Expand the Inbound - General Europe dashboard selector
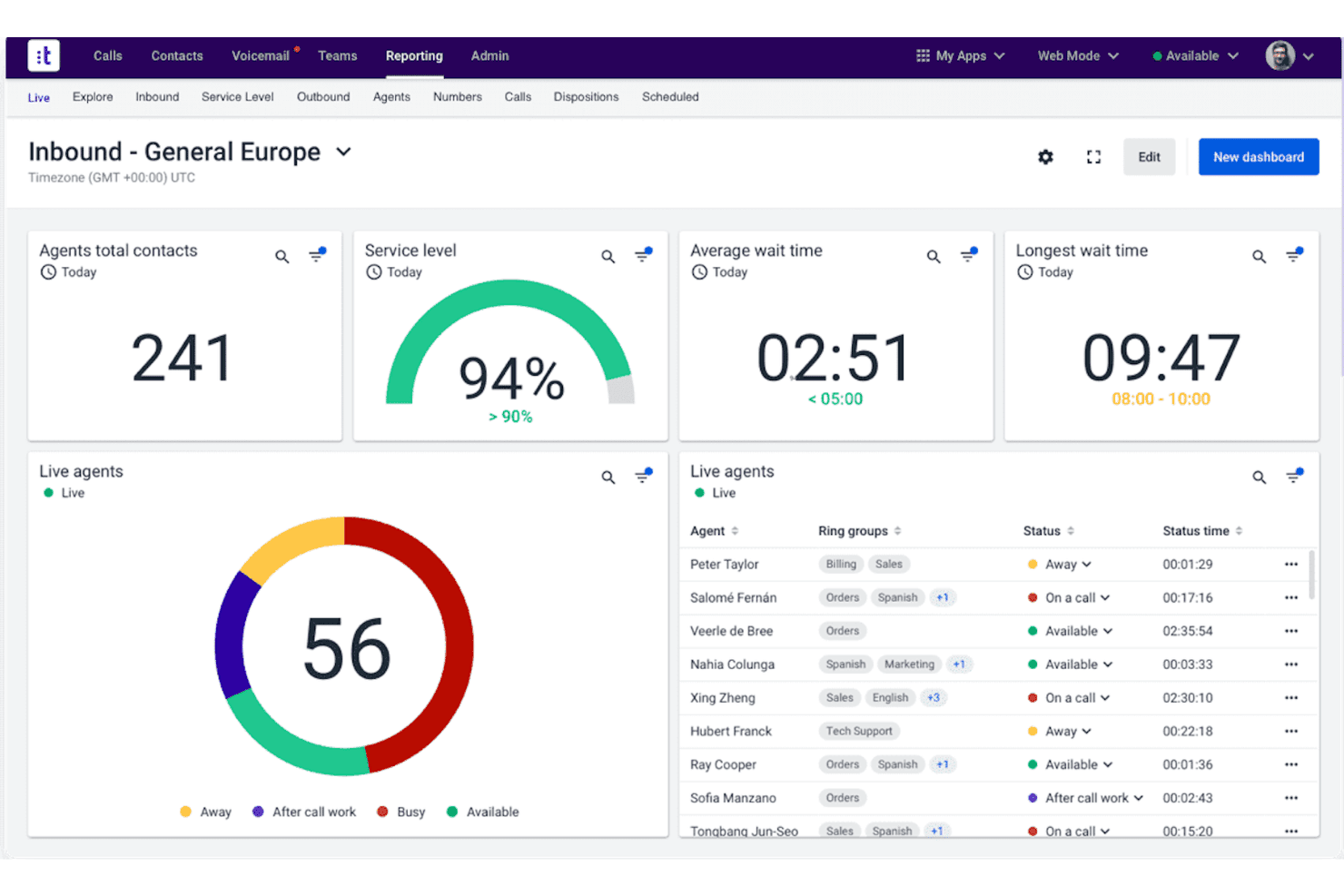 tap(343, 152)
